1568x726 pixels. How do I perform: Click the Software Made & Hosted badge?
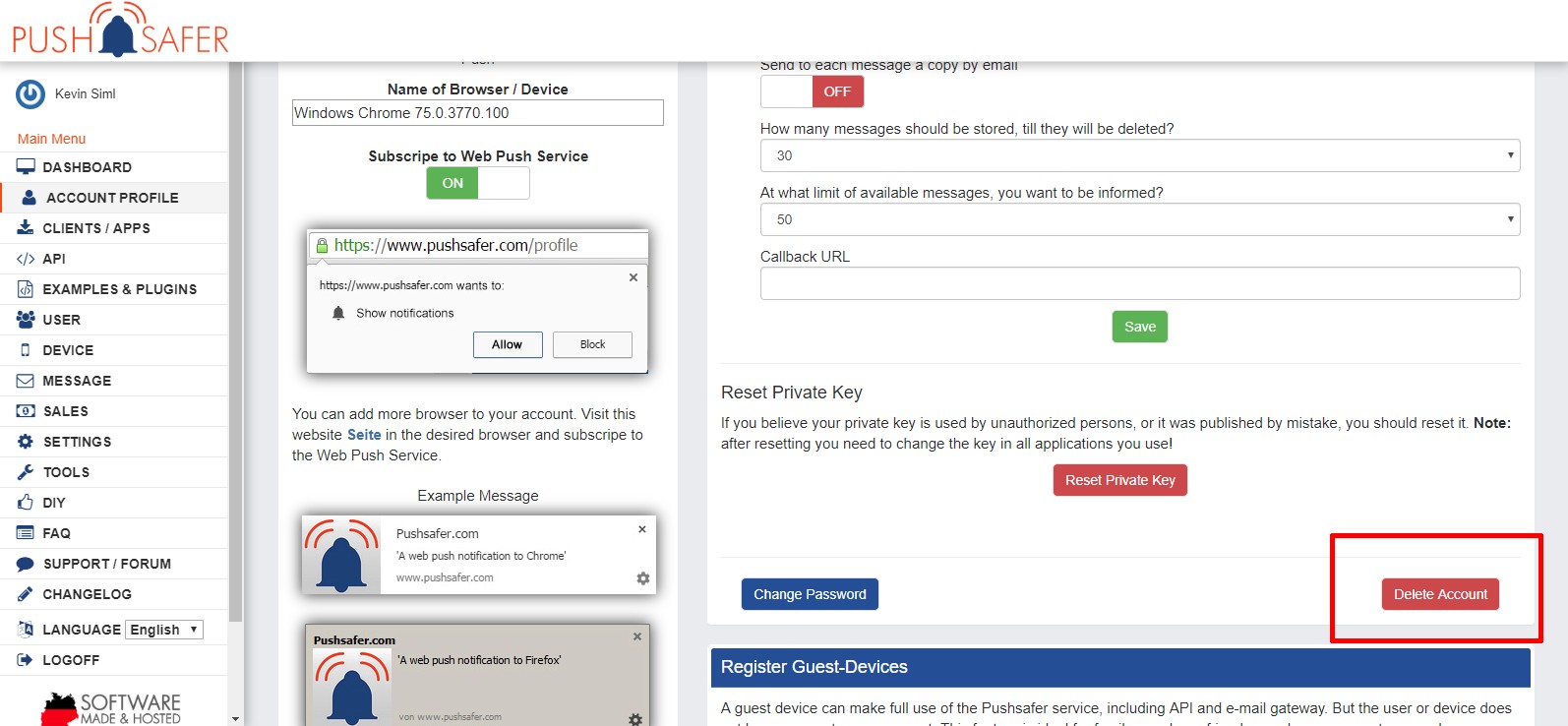tap(112, 708)
